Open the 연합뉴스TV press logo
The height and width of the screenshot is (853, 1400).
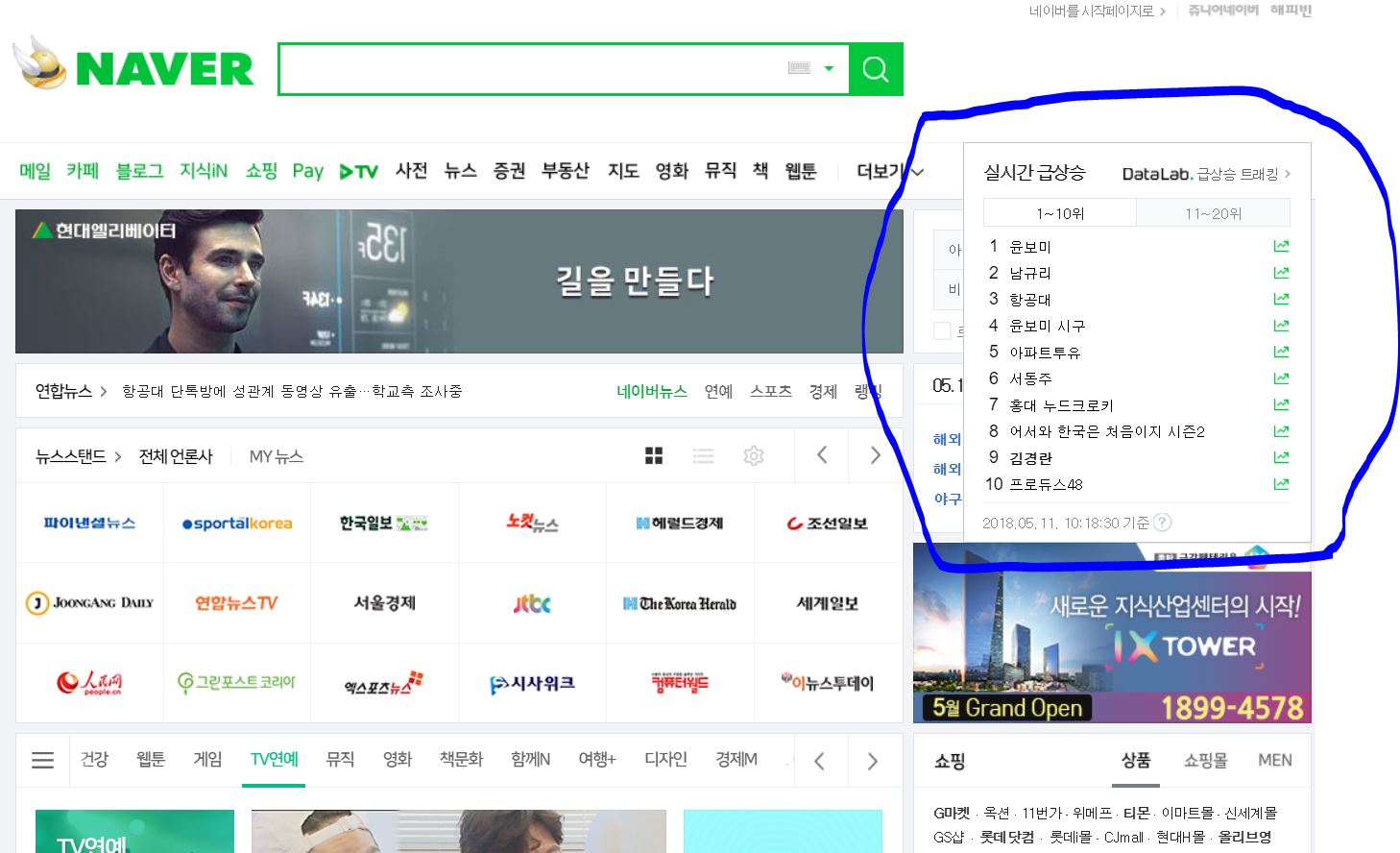pos(236,603)
